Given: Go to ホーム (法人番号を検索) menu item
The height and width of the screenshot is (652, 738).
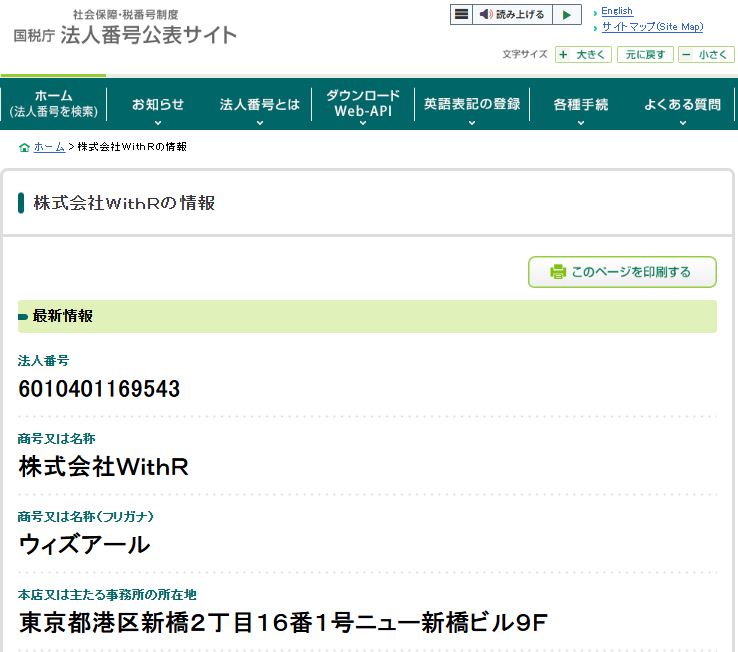Looking at the screenshot, I should pos(54,104).
